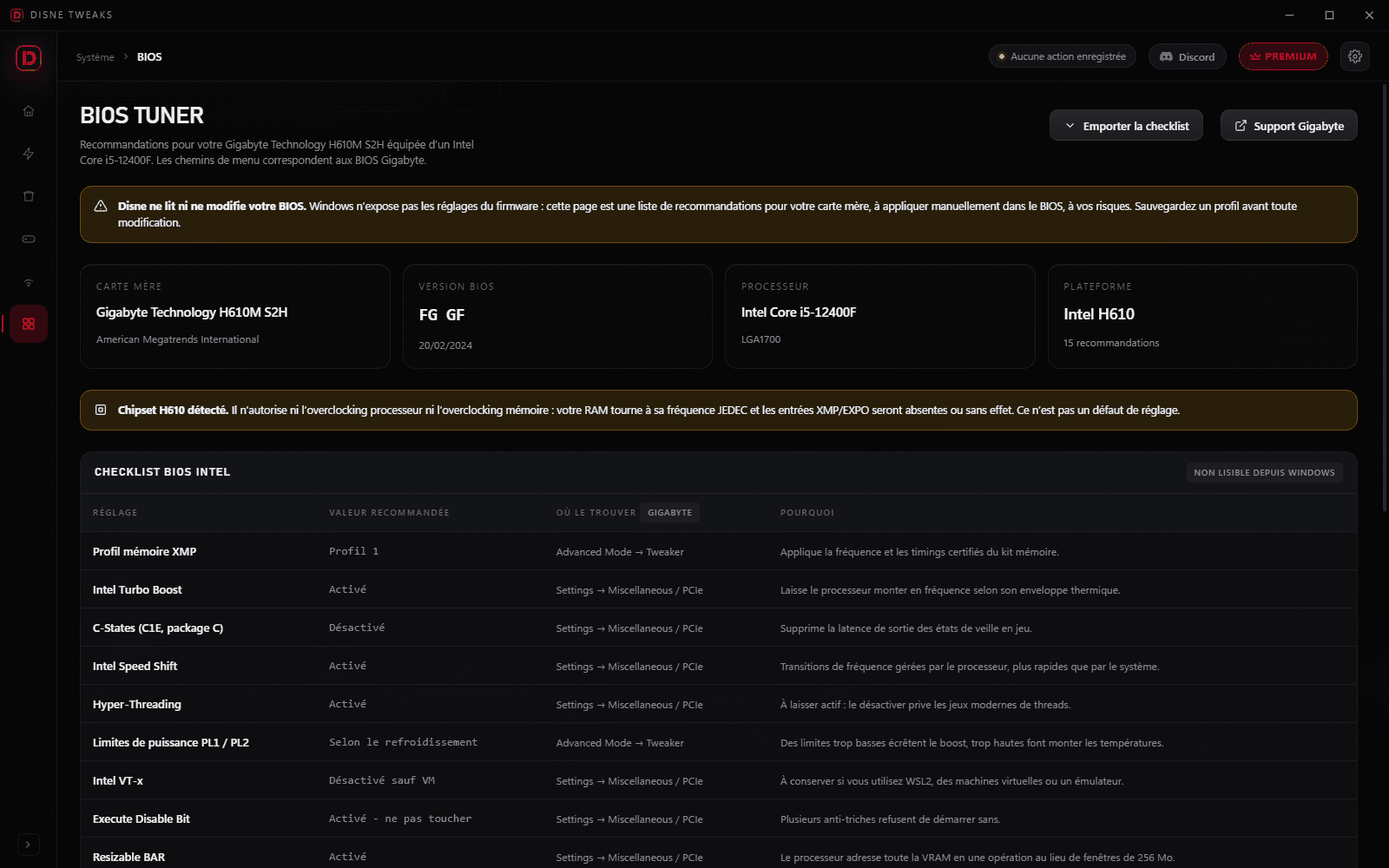The image size is (1389, 868).
Task: Go back to 'Système' in breadcrumb
Action: tap(95, 57)
